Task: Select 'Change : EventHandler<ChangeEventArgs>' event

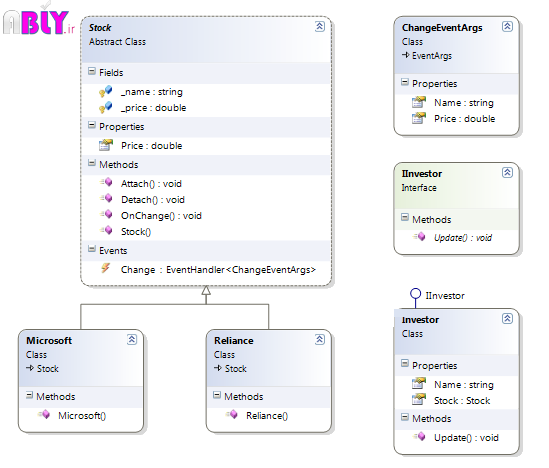Action: (218, 270)
